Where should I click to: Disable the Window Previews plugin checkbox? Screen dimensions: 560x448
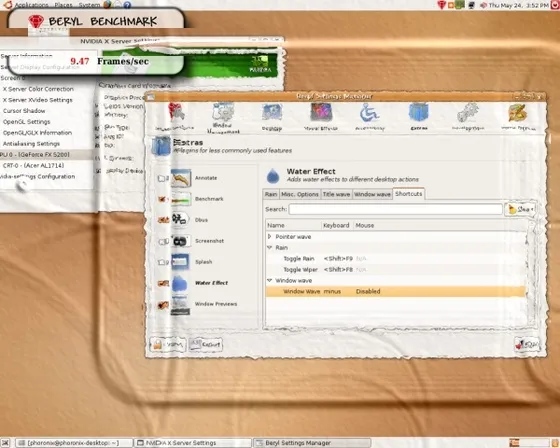163,305
